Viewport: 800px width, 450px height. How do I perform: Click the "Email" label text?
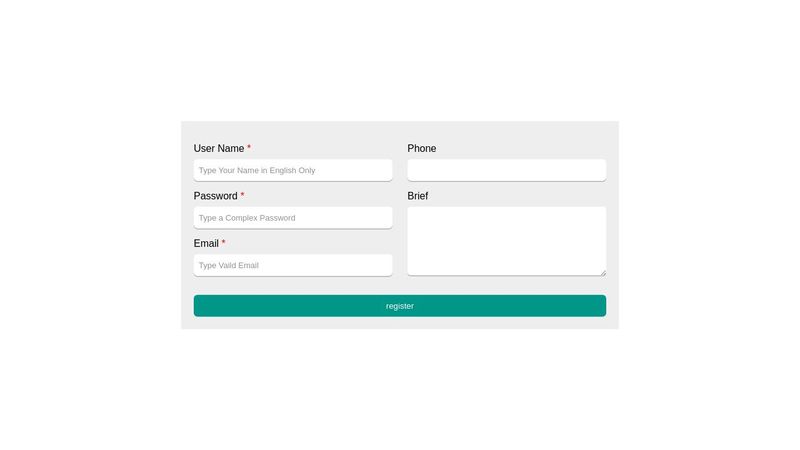pos(206,244)
